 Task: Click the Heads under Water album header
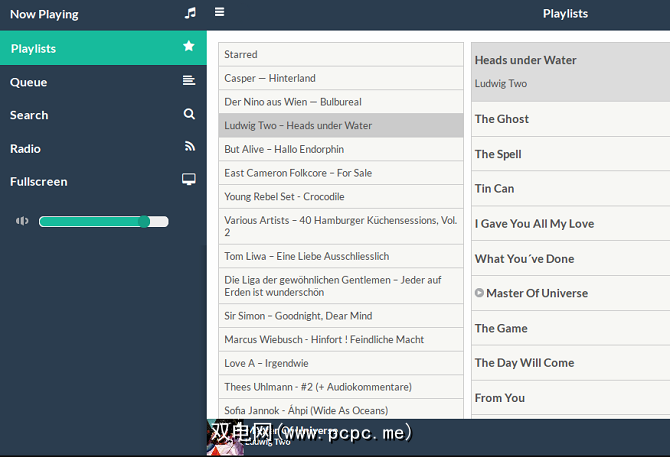tap(571, 72)
